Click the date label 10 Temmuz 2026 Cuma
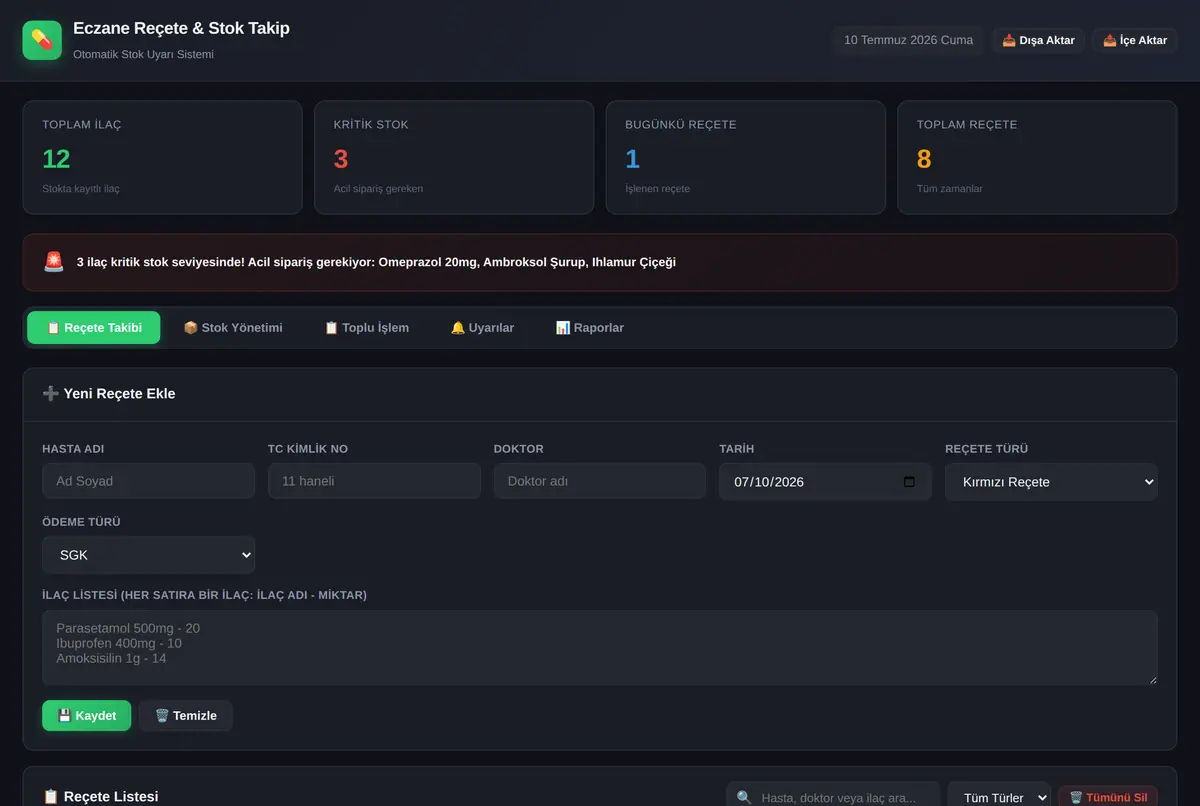Viewport: 1200px width, 806px height. point(908,40)
